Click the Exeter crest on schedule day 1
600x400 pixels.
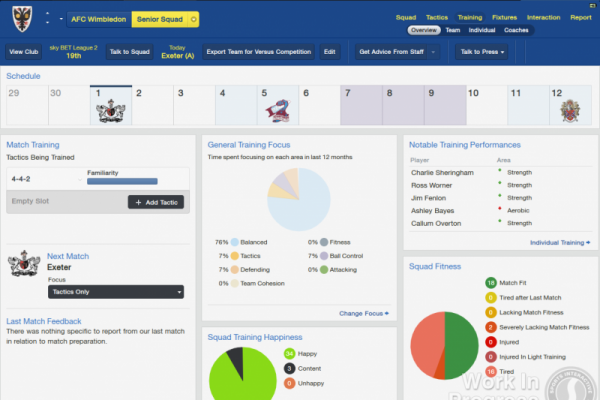pos(111,111)
